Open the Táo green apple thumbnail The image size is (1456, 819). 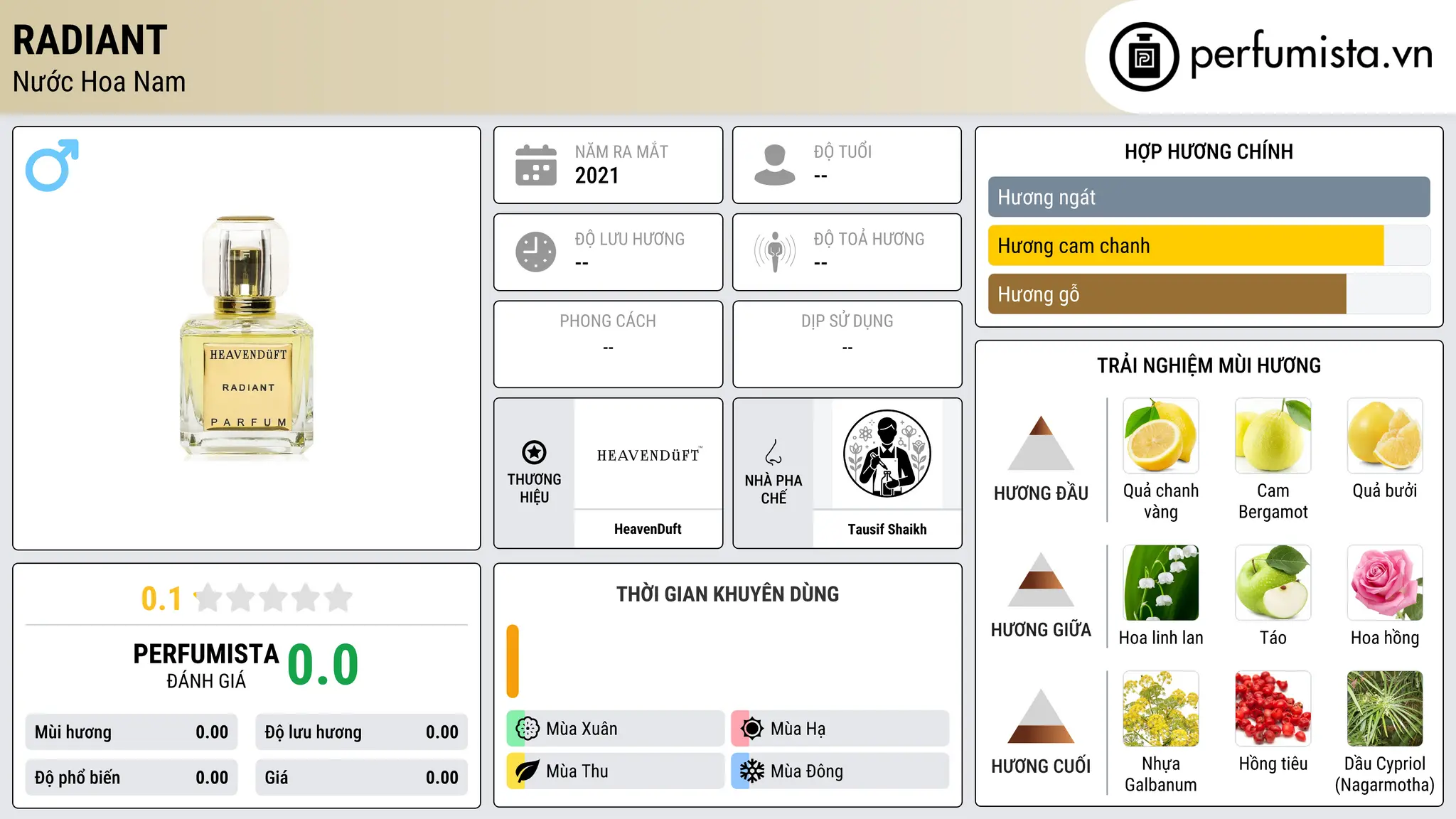pyautogui.click(x=1273, y=583)
